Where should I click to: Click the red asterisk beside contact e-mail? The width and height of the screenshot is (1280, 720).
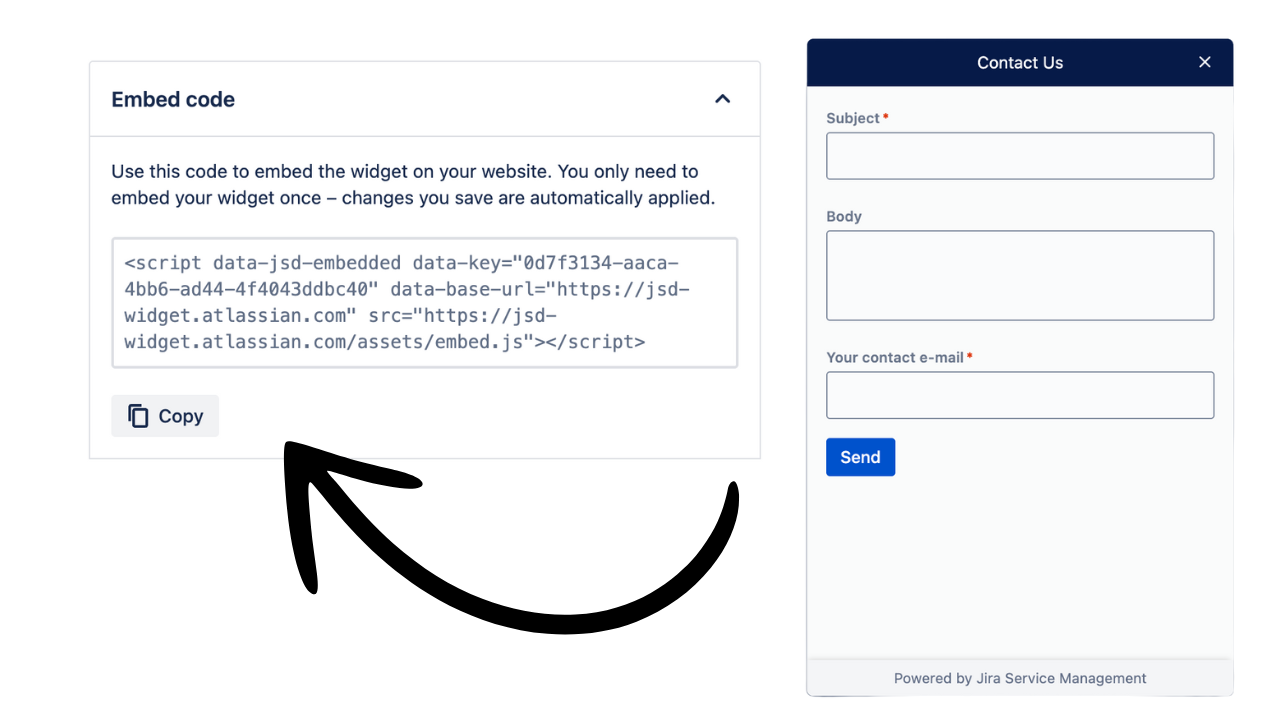970,356
